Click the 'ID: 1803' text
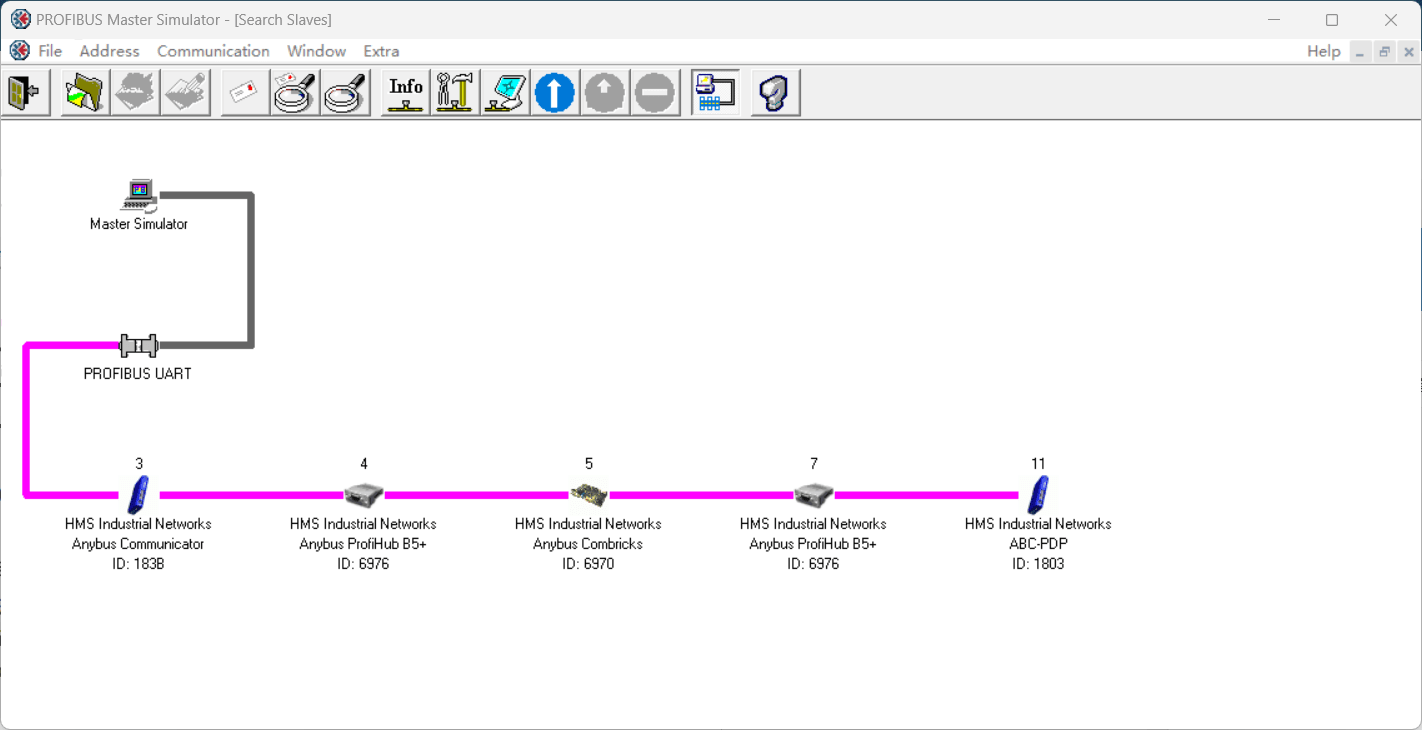Viewport: 1422px width, 730px height. [1038, 564]
